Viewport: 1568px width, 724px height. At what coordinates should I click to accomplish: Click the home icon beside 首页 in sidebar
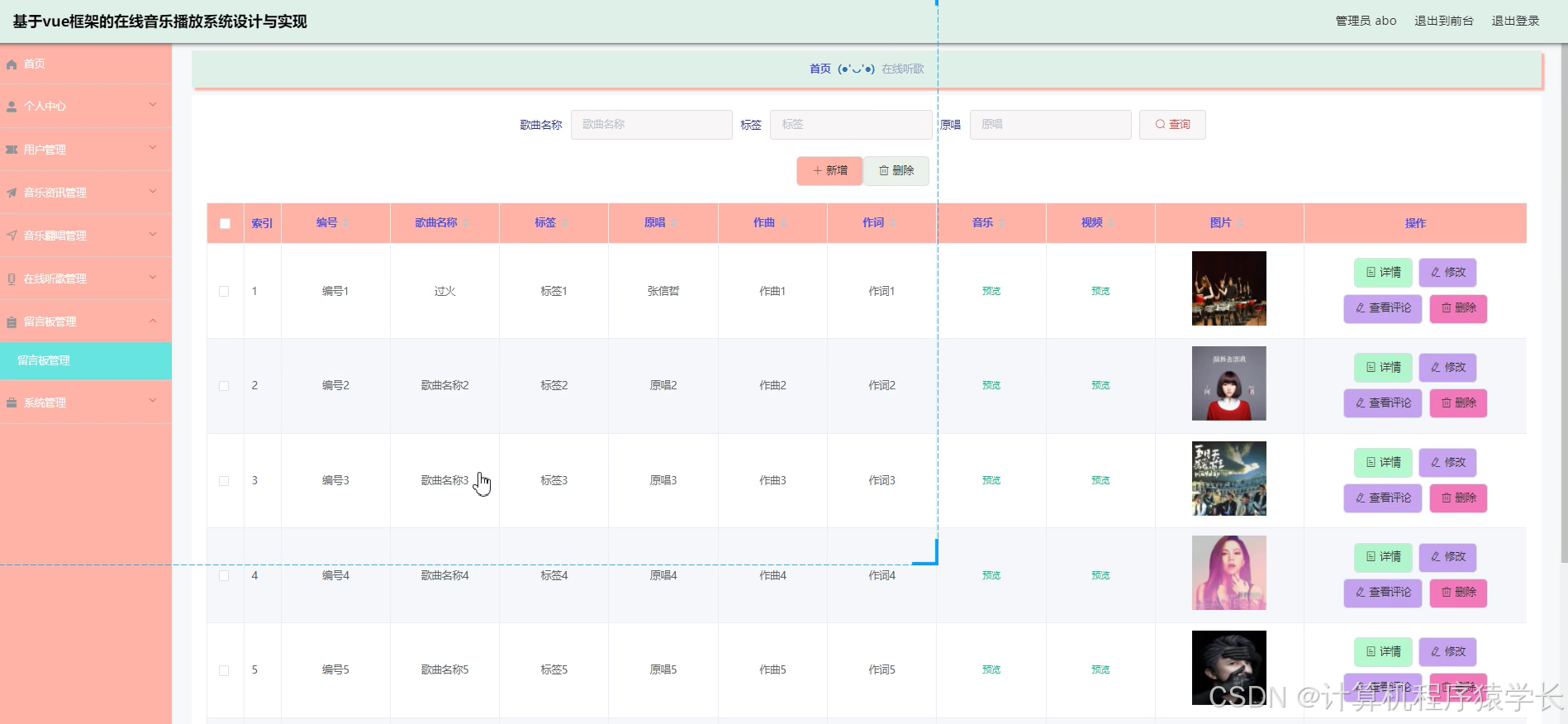[x=12, y=64]
